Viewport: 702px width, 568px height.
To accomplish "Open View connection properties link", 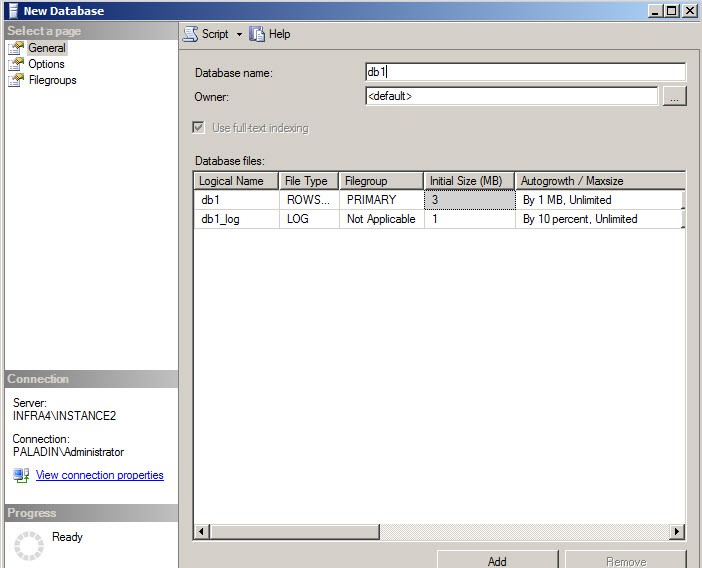I will click(99, 475).
